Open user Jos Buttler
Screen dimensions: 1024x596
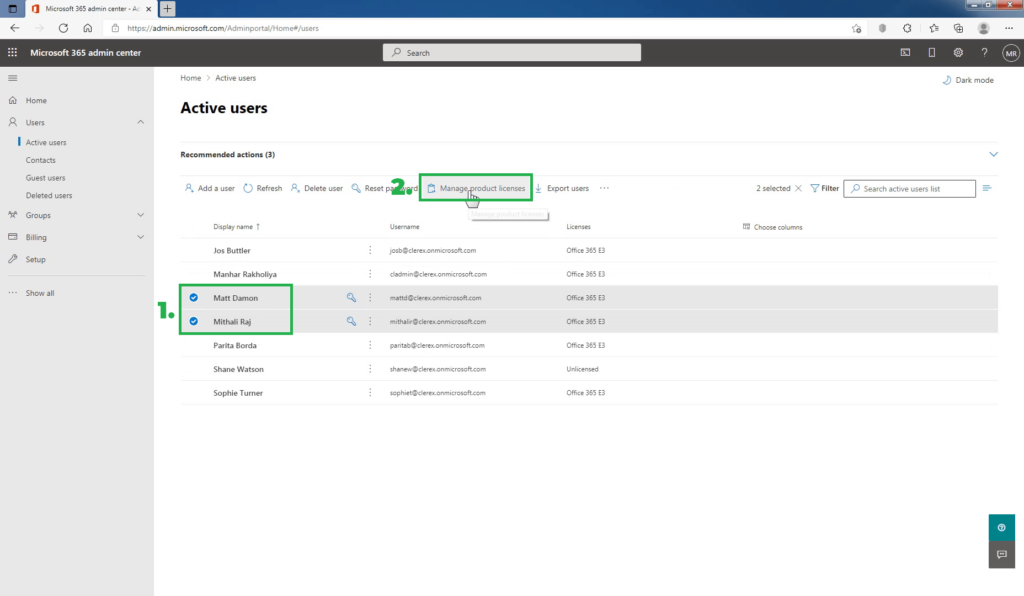click(x=232, y=250)
